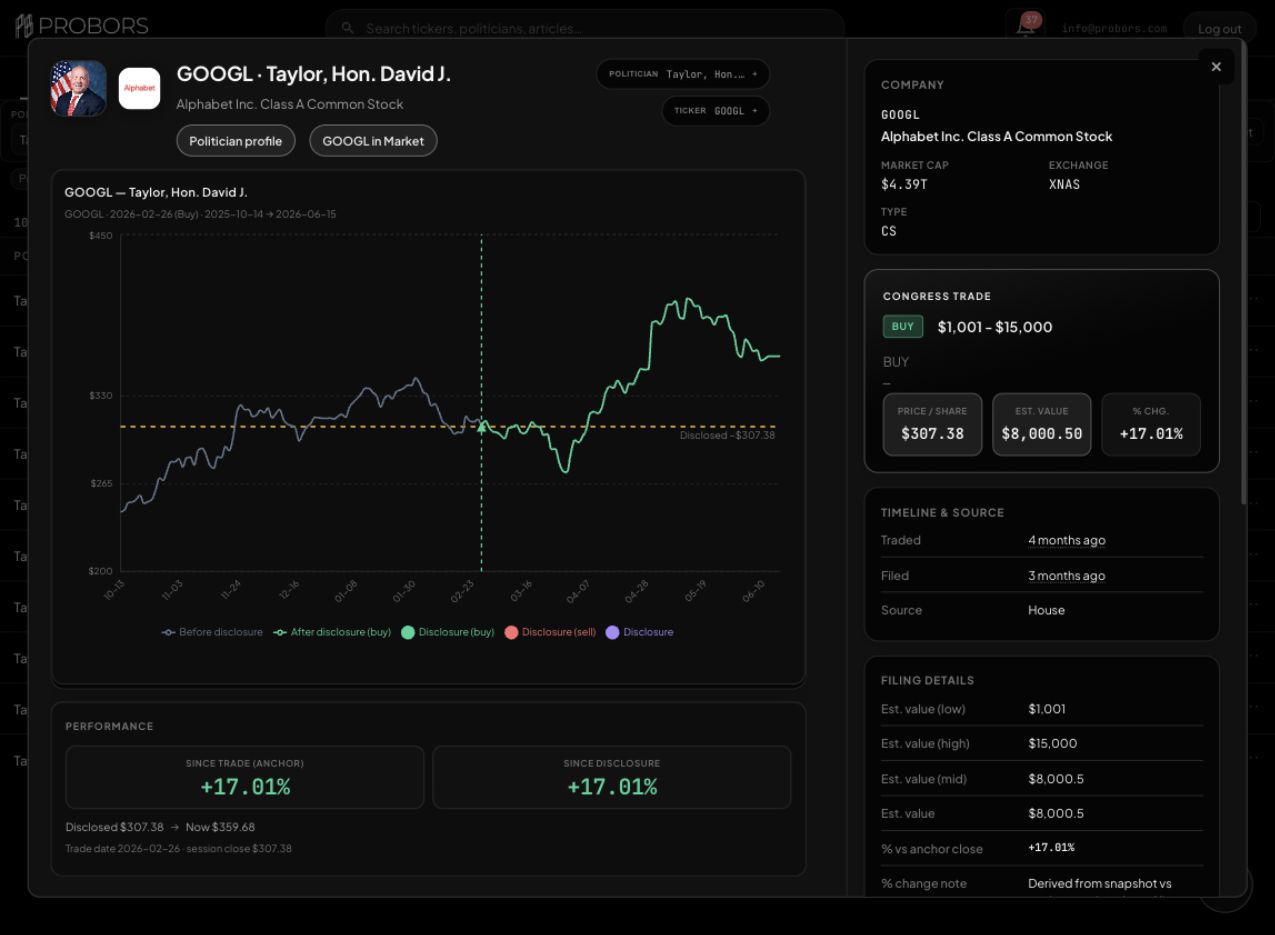Toggle Before disclosure legend series

(x=213, y=632)
